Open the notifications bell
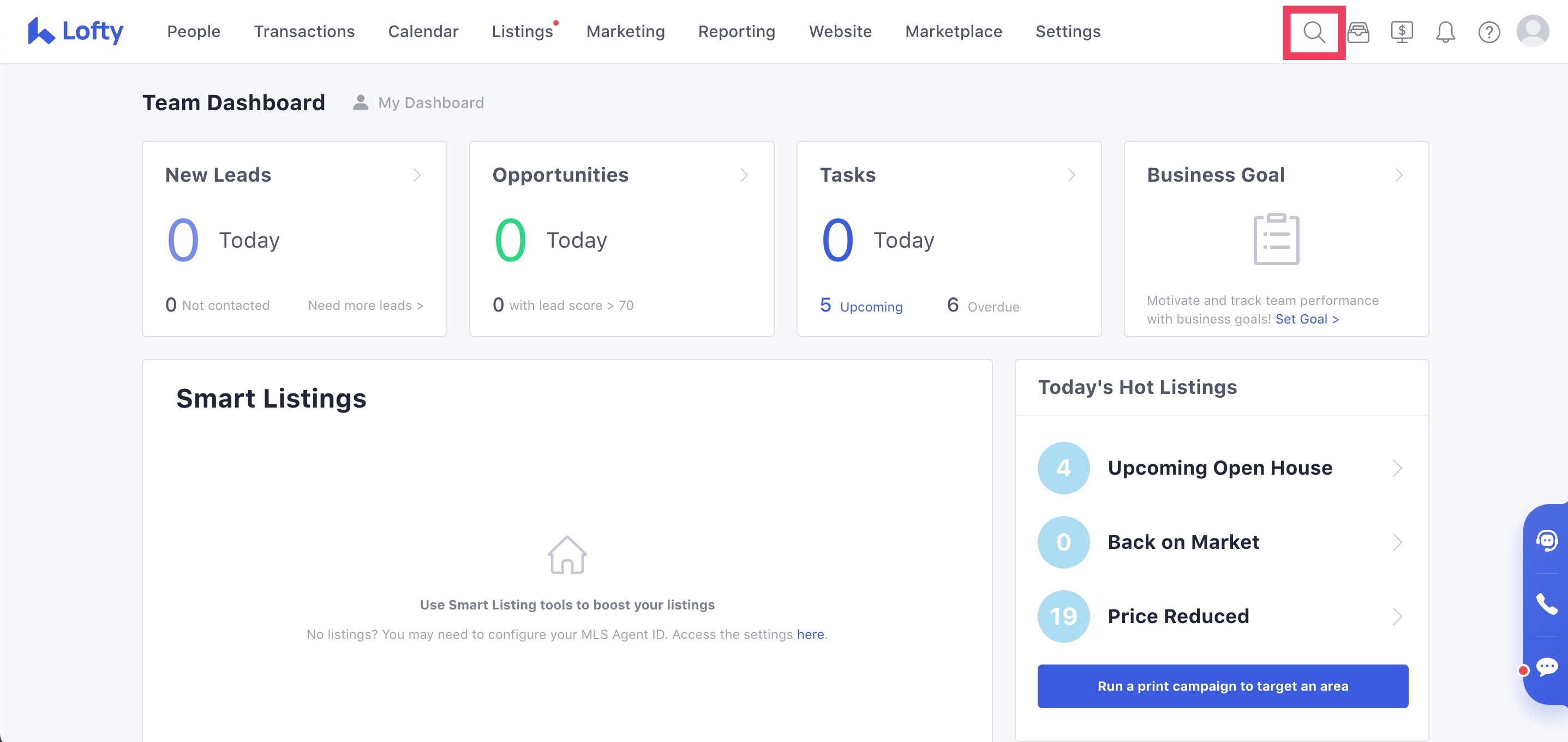 coord(1445,32)
